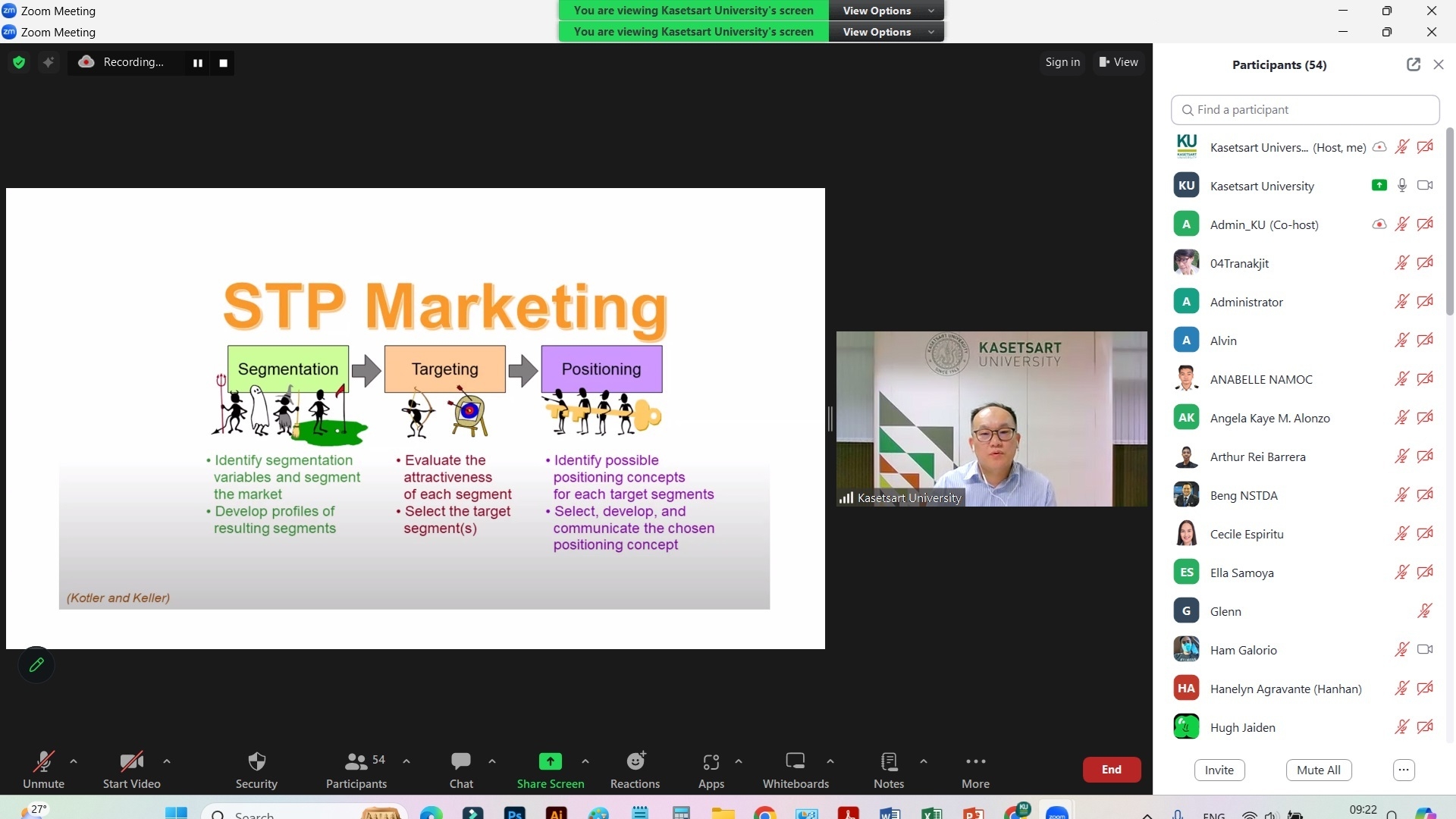The image size is (1456, 819).
Task: Open Reactions
Action: click(x=635, y=770)
